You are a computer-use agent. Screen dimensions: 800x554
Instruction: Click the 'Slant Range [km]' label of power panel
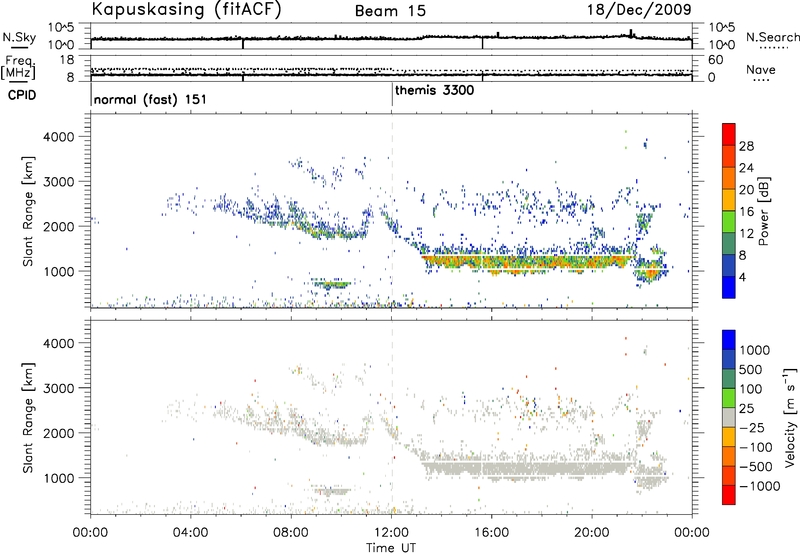28,211
